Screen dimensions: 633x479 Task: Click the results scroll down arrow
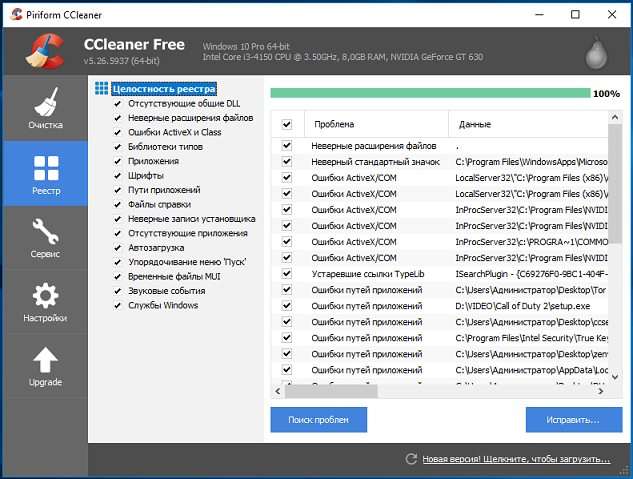point(614,377)
